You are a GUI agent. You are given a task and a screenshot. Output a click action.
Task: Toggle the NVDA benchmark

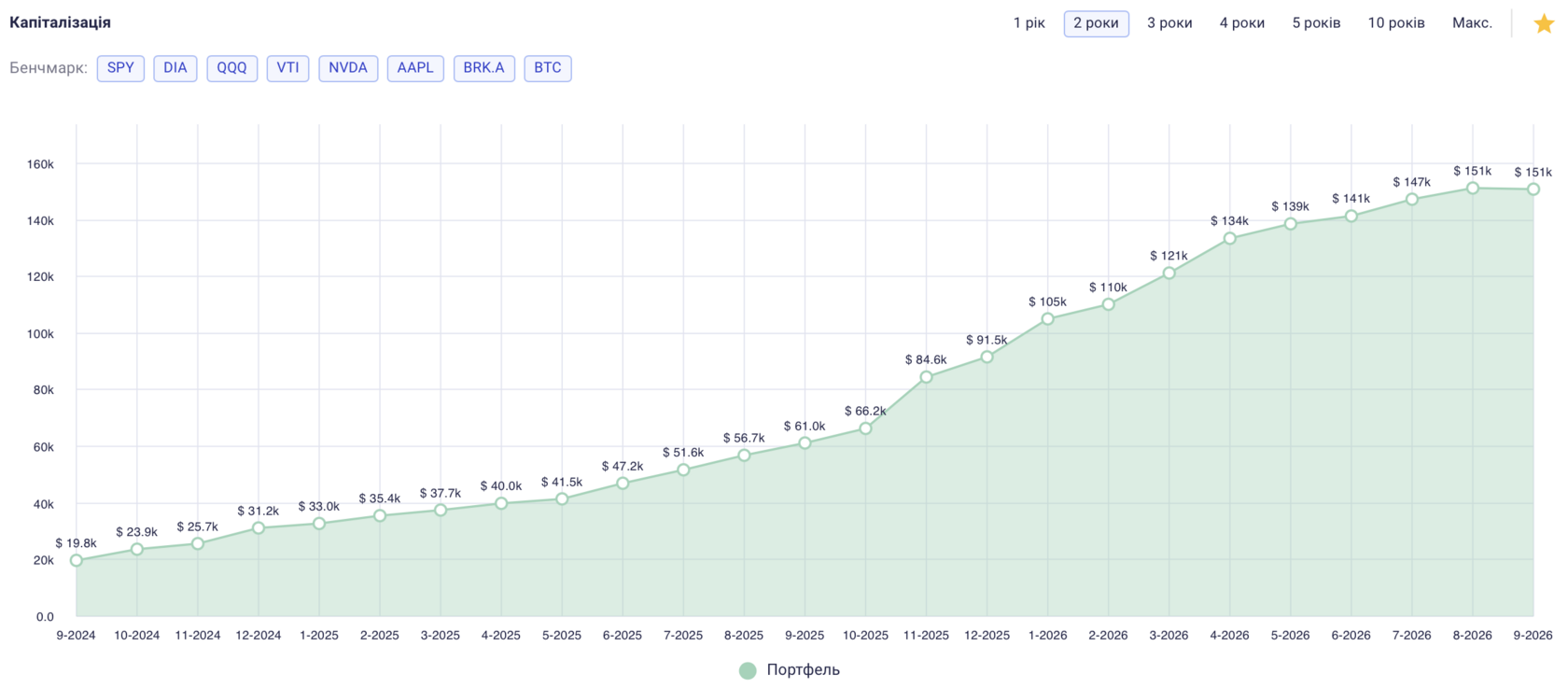[x=348, y=68]
